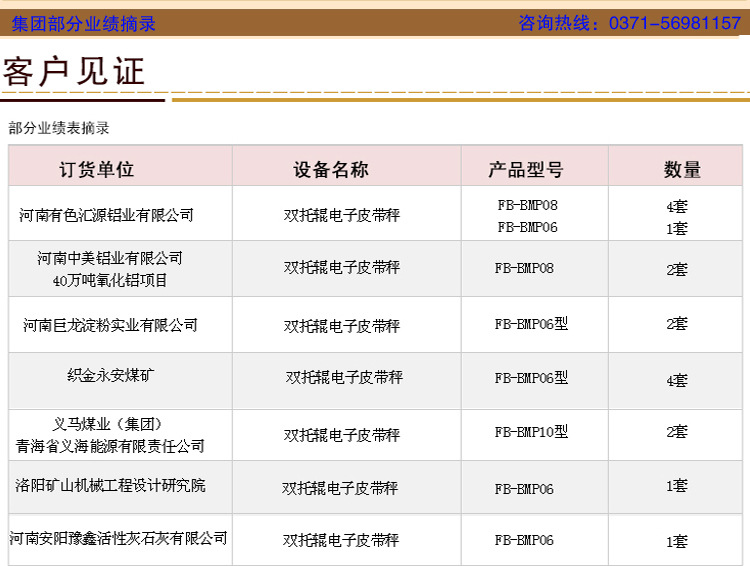This screenshot has height=566, width=750.
Task: Click the 部分业绩表摘录 caption
Action: (x=59, y=128)
